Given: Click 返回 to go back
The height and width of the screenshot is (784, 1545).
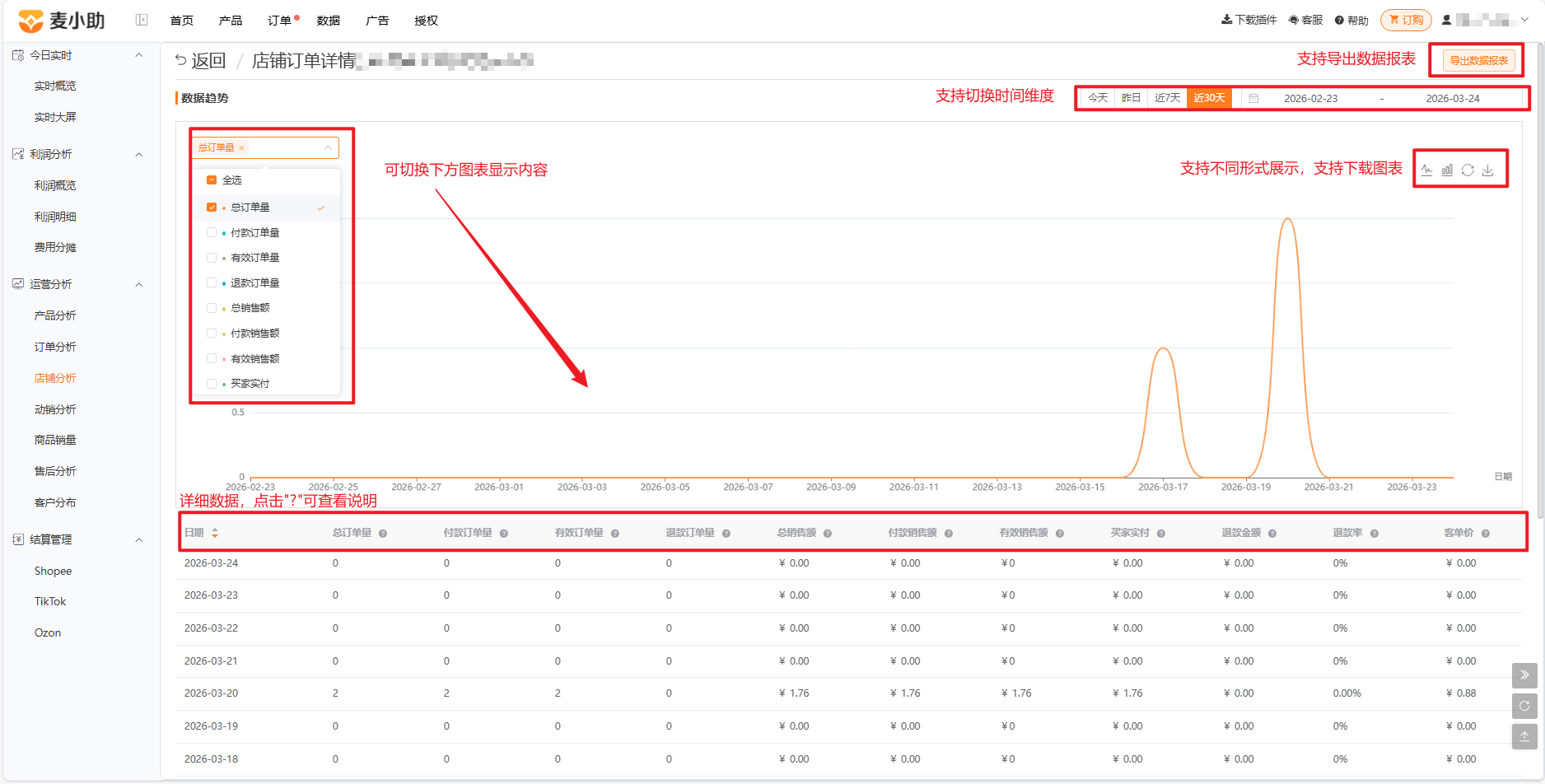Looking at the screenshot, I should (x=200, y=60).
